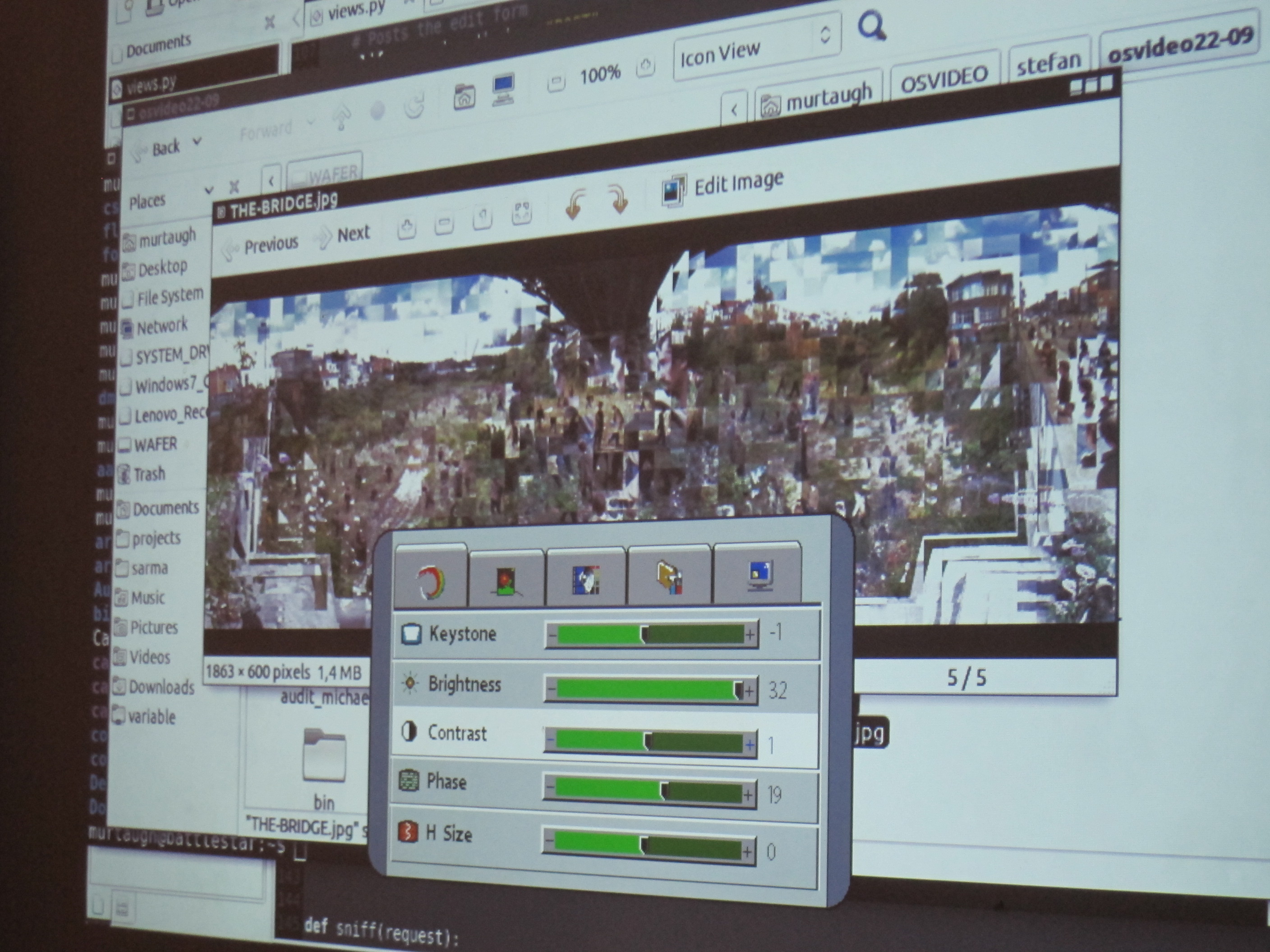Select Desktop in Places sidebar

point(155,269)
